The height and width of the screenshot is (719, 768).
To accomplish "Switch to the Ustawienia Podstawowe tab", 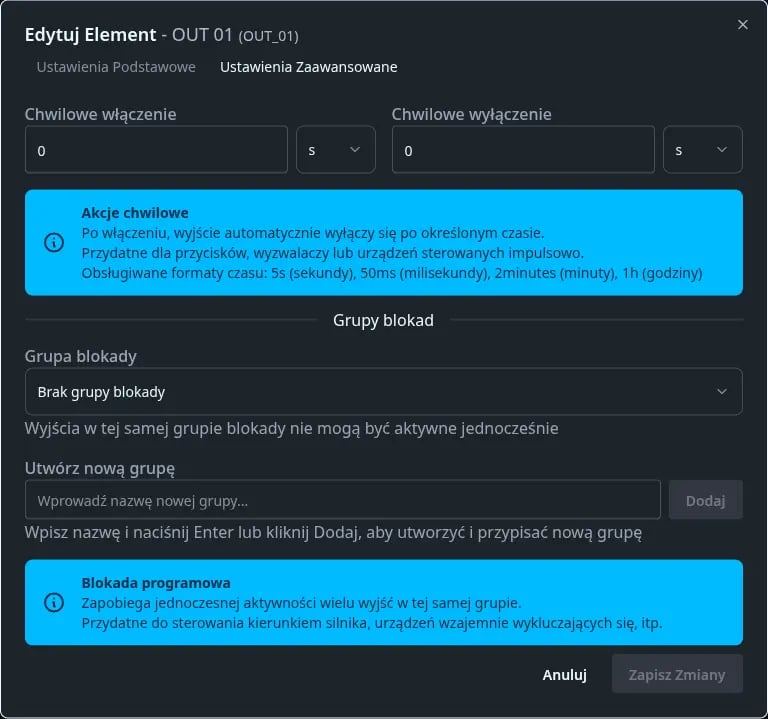I will (116, 67).
